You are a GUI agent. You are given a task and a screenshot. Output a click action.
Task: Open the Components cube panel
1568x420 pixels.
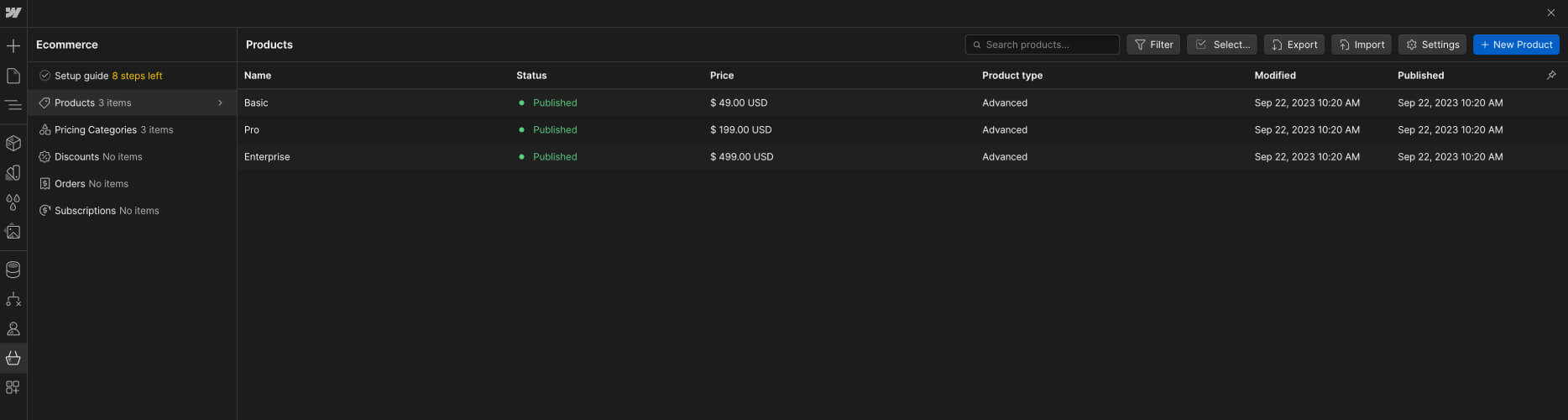click(13, 143)
